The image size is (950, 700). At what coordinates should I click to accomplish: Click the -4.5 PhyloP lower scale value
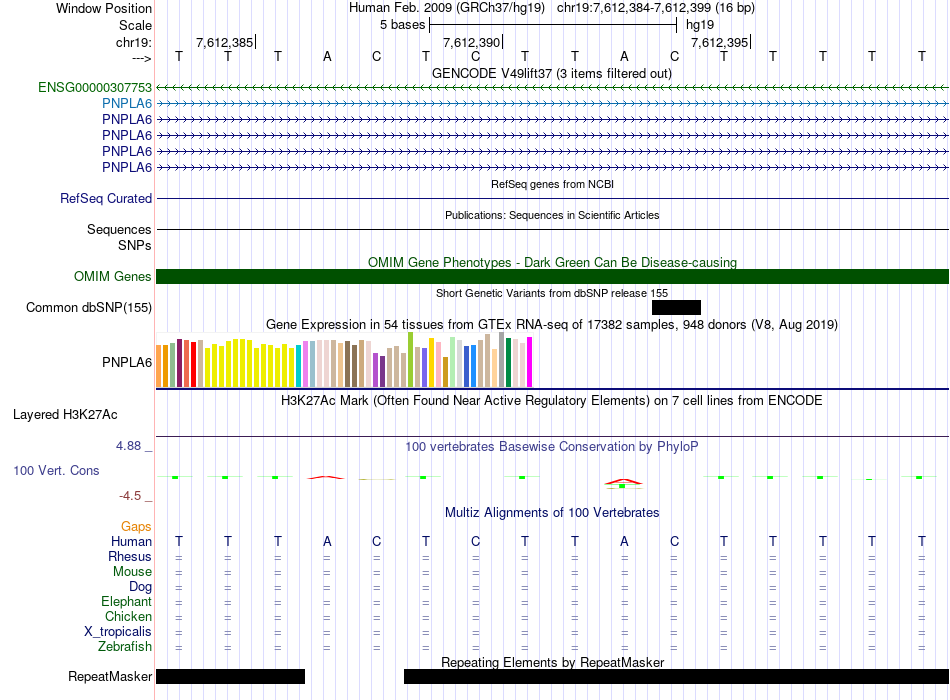tap(130, 496)
